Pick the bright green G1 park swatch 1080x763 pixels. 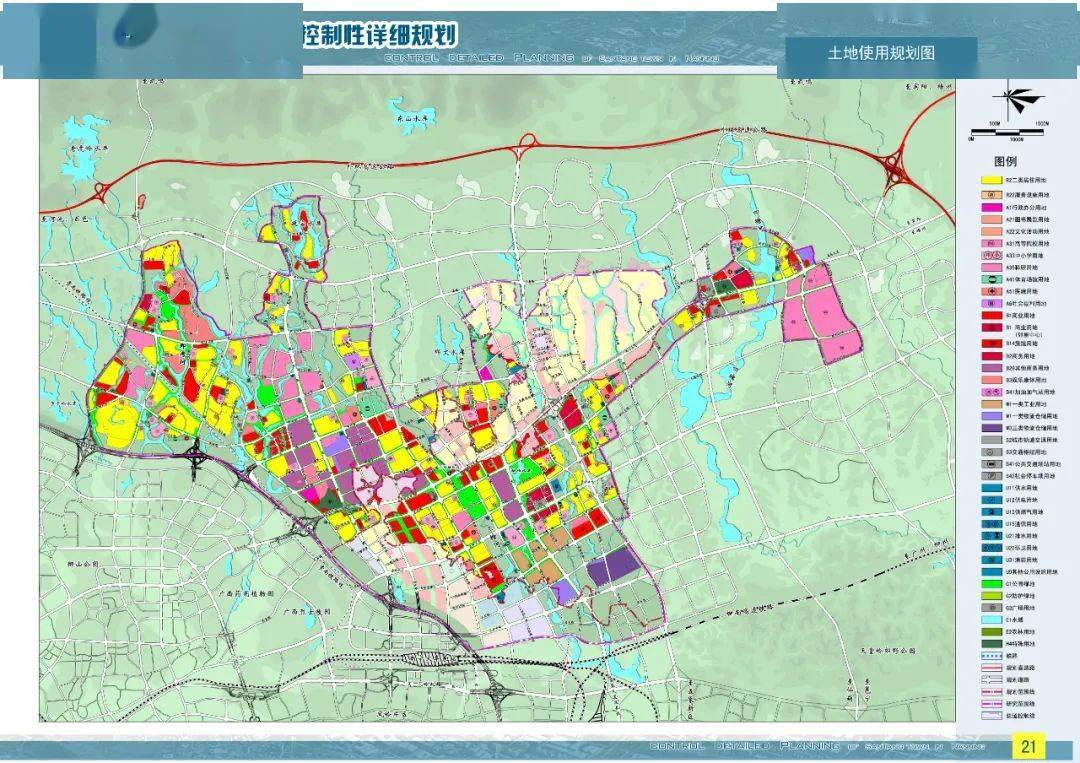pos(990,585)
